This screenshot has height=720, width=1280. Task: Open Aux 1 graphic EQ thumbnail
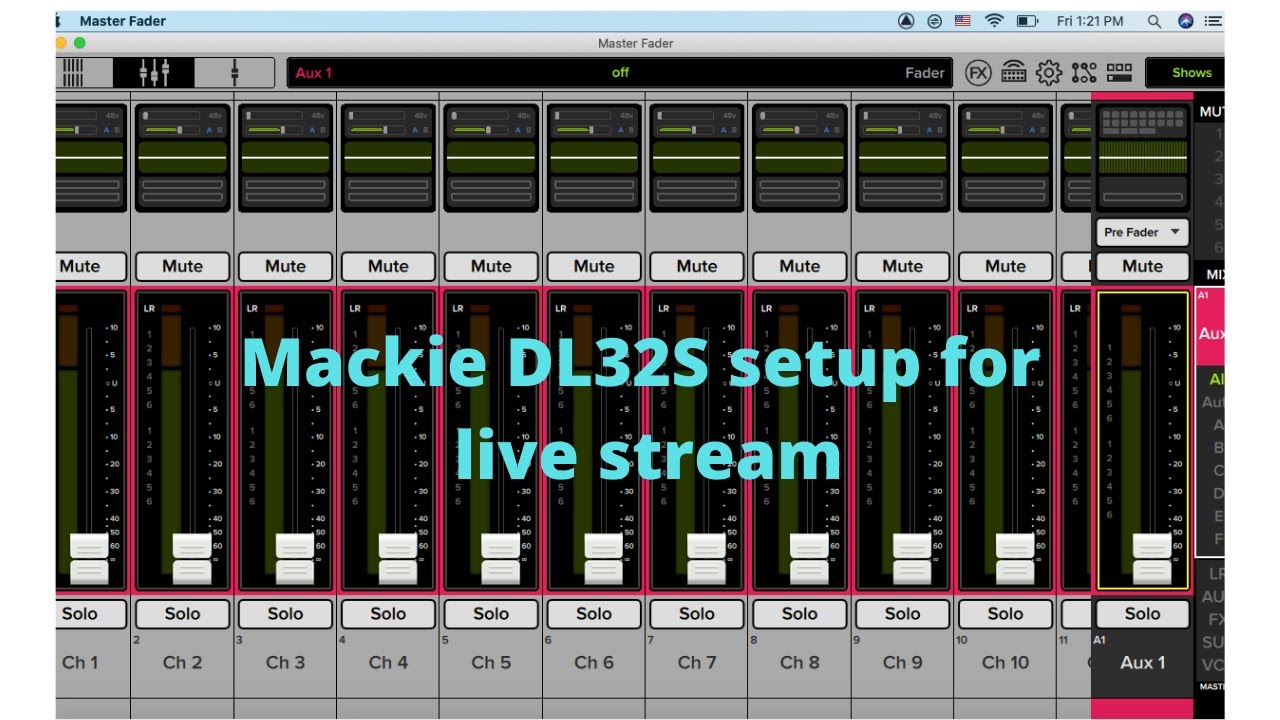(1142, 158)
